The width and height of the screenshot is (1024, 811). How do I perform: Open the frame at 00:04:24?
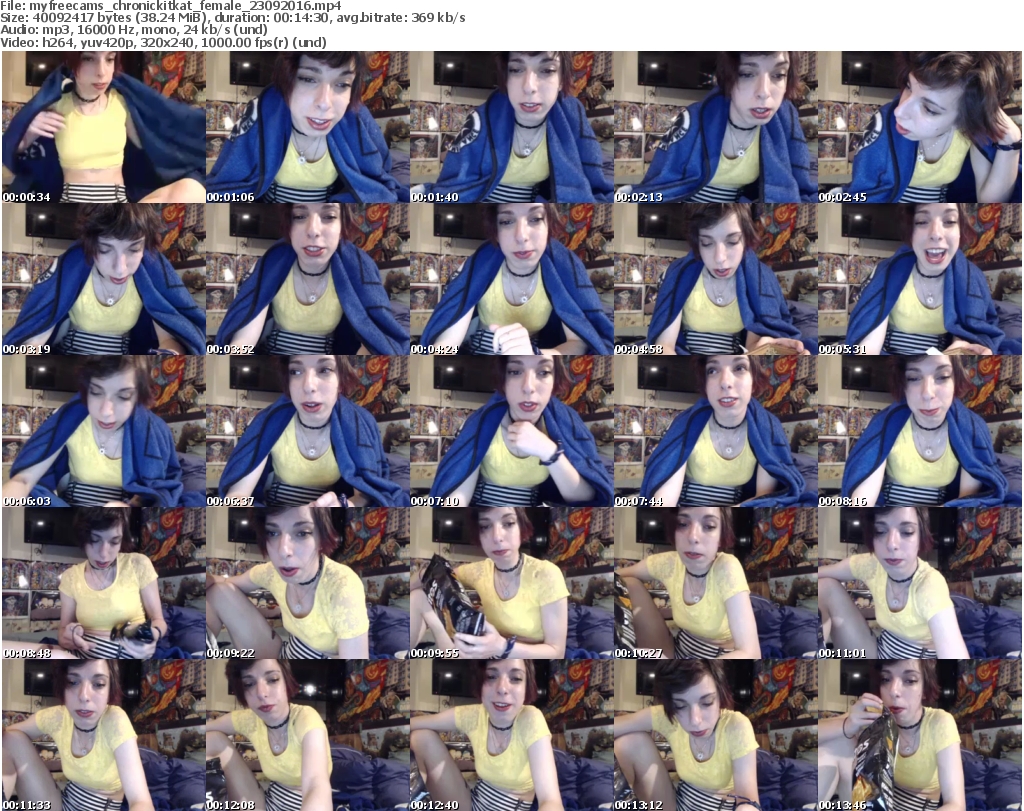pyautogui.click(x=511, y=279)
